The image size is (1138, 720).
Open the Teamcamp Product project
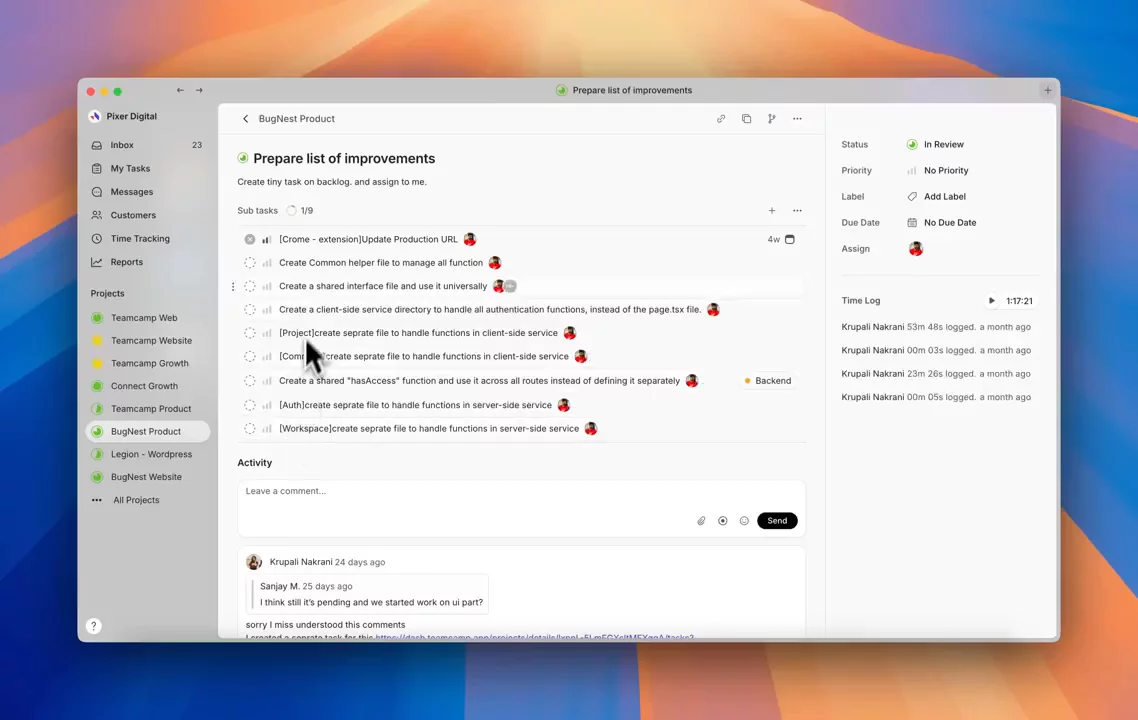[151, 409]
